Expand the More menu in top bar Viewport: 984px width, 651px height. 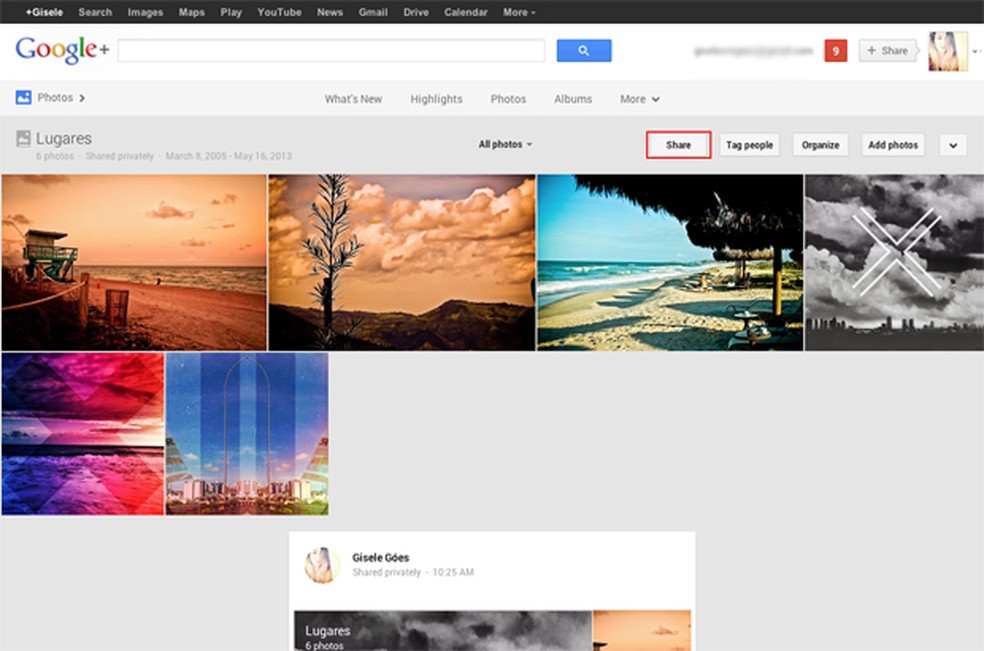point(518,12)
